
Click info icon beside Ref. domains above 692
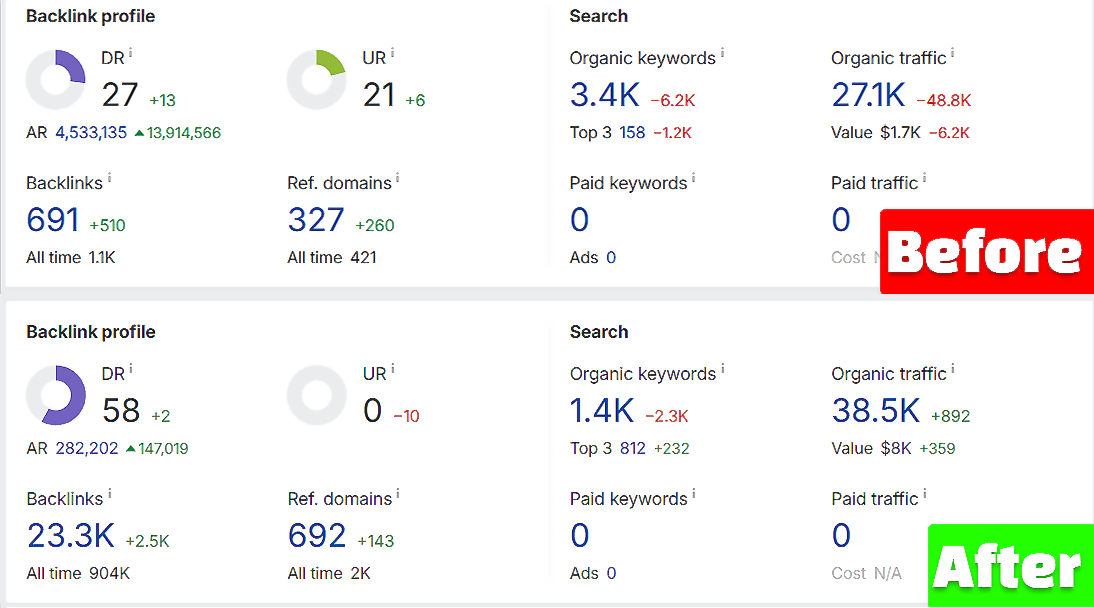pyautogui.click(x=397, y=494)
